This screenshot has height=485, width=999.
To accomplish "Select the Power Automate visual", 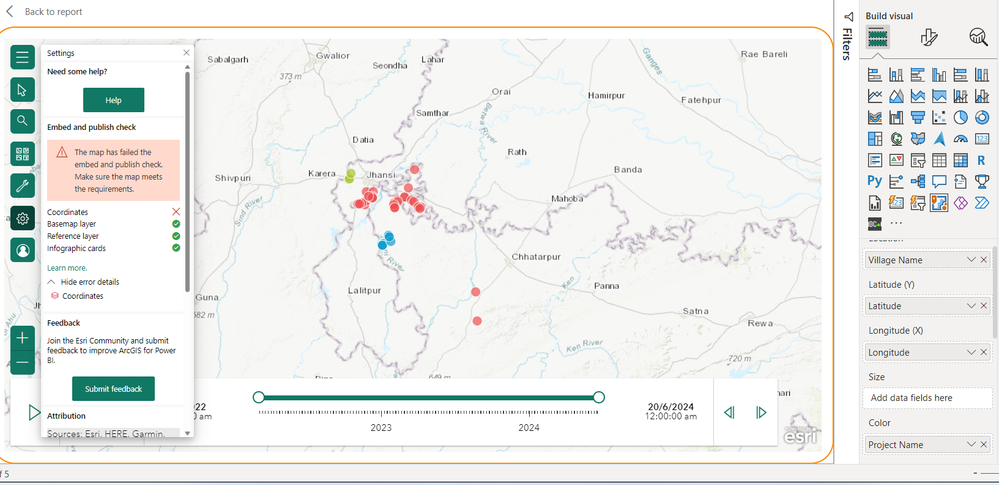I will pyautogui.click(x=982, y=203).
